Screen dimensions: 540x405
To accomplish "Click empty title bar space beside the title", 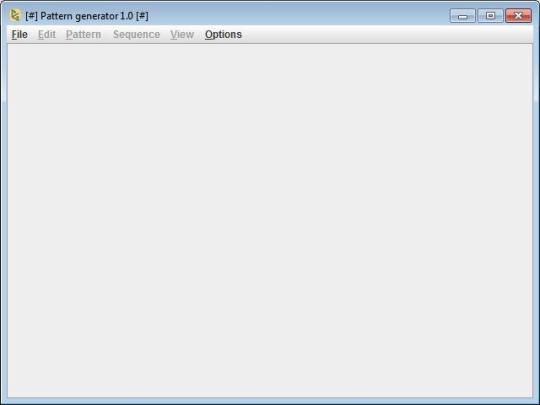I will pos(296,16).
